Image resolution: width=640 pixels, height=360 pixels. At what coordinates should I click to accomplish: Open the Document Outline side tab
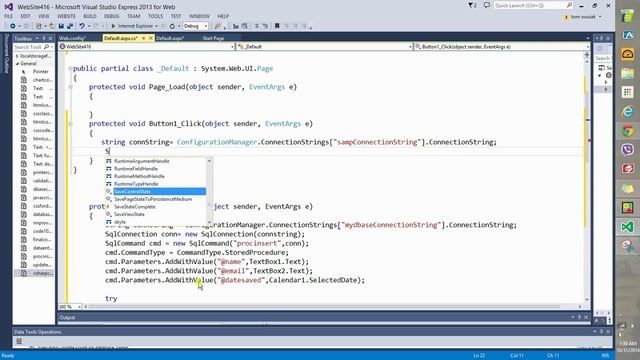pos(6,53)
